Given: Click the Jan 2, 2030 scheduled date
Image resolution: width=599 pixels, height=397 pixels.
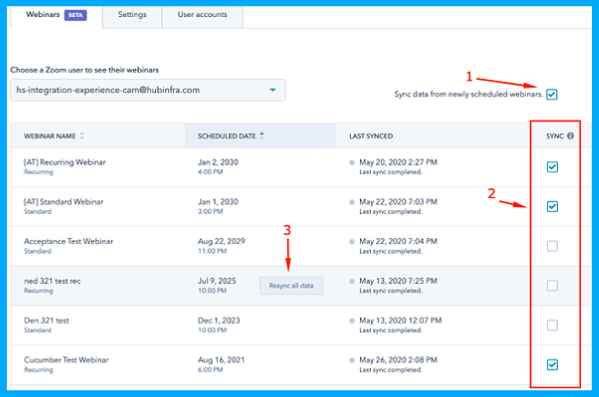Looking at the screenshot, I should 218,162.
